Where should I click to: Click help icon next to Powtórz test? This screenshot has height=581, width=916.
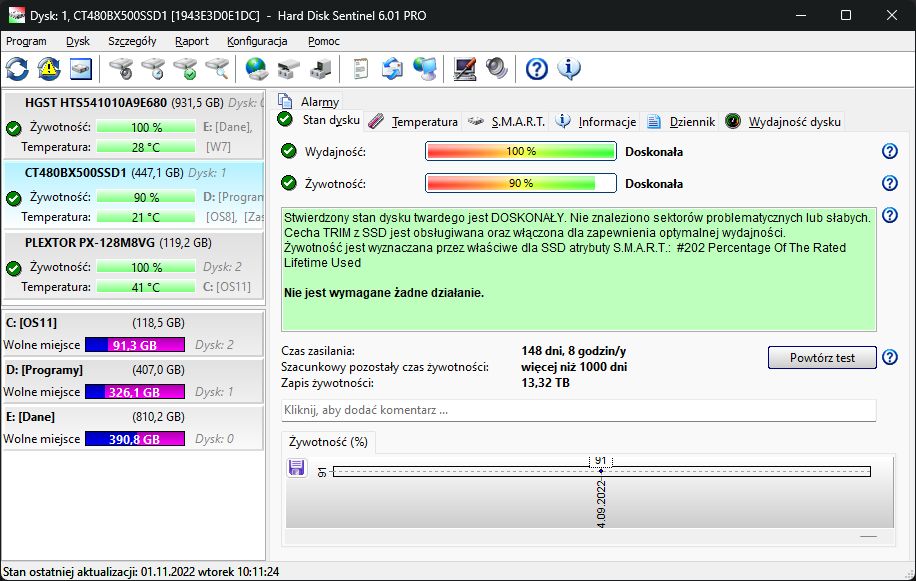pyautogui.click(x=889, y=358)
